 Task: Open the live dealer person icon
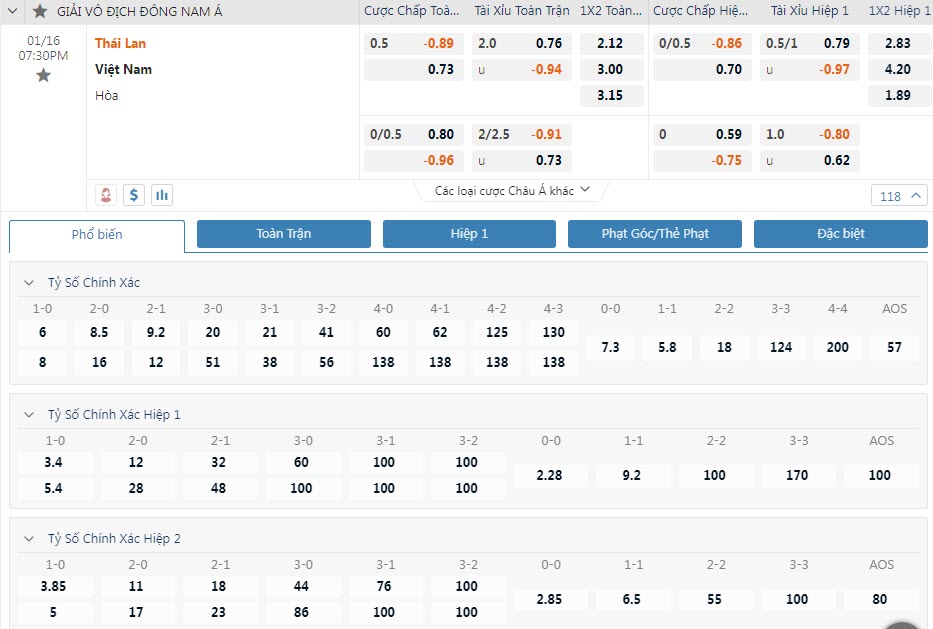click(x=106, y=195)
